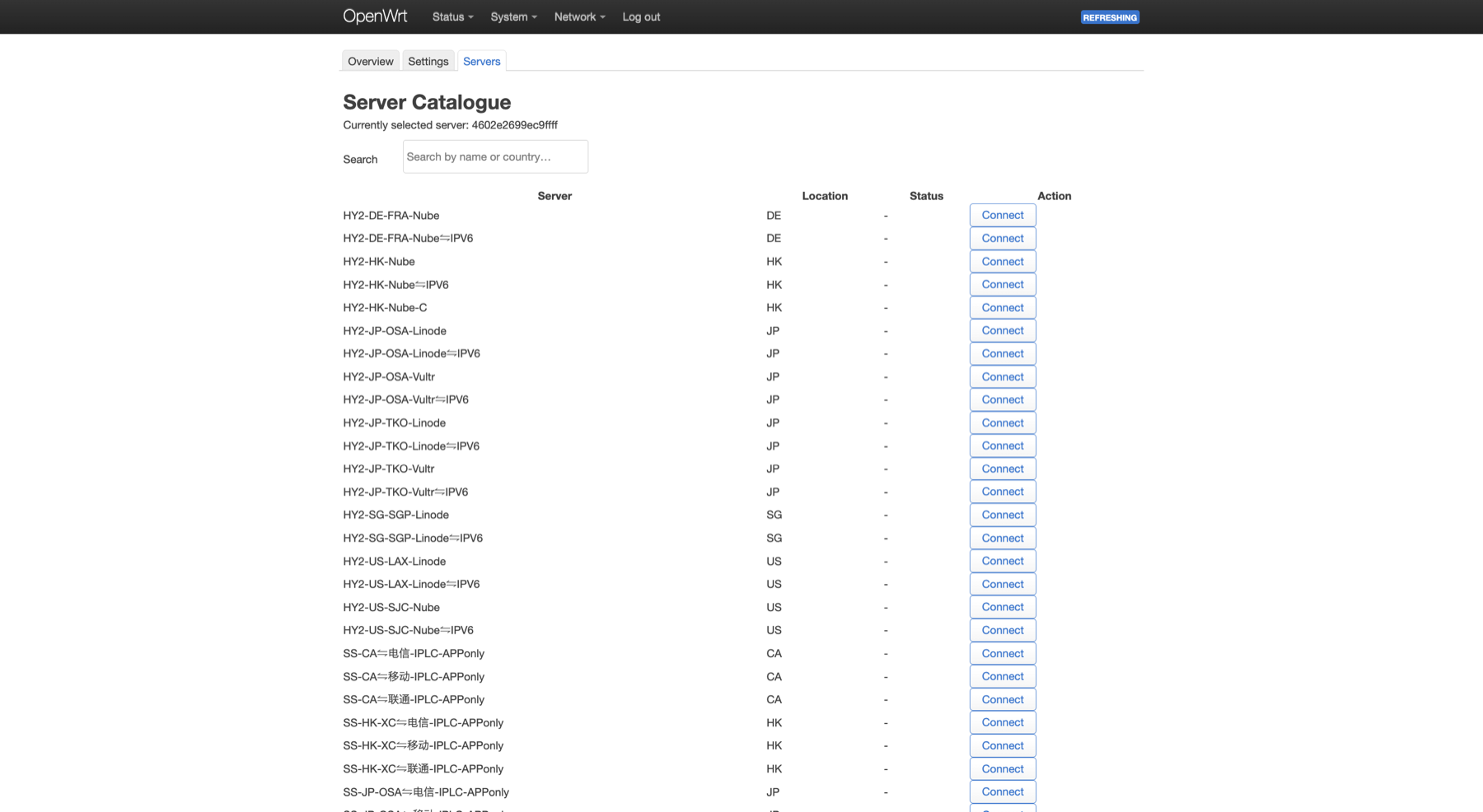
Task: Click the Action column header
Action: (1054, 196)
